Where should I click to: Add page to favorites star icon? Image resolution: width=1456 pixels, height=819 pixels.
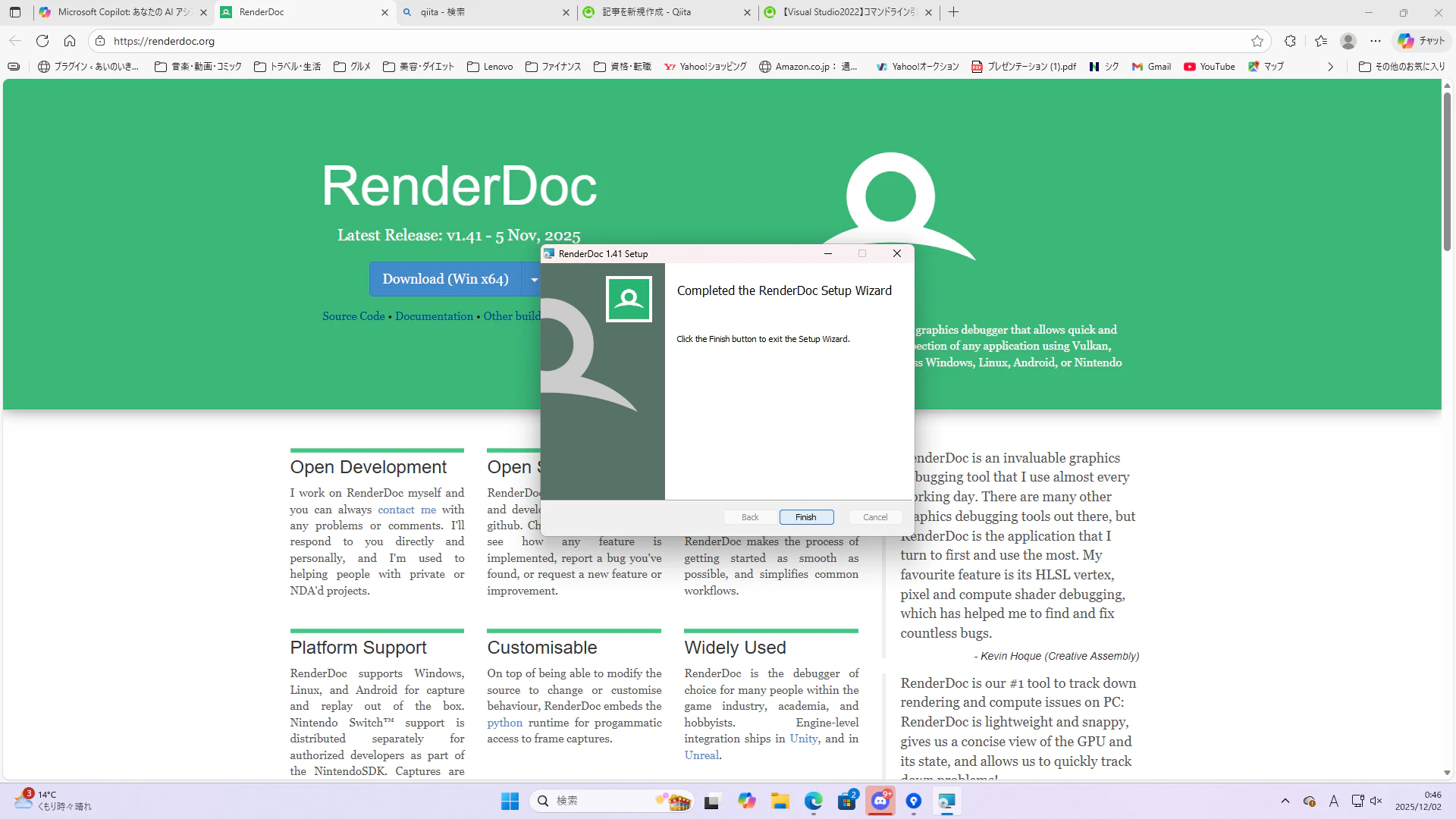pos(1257,41)
